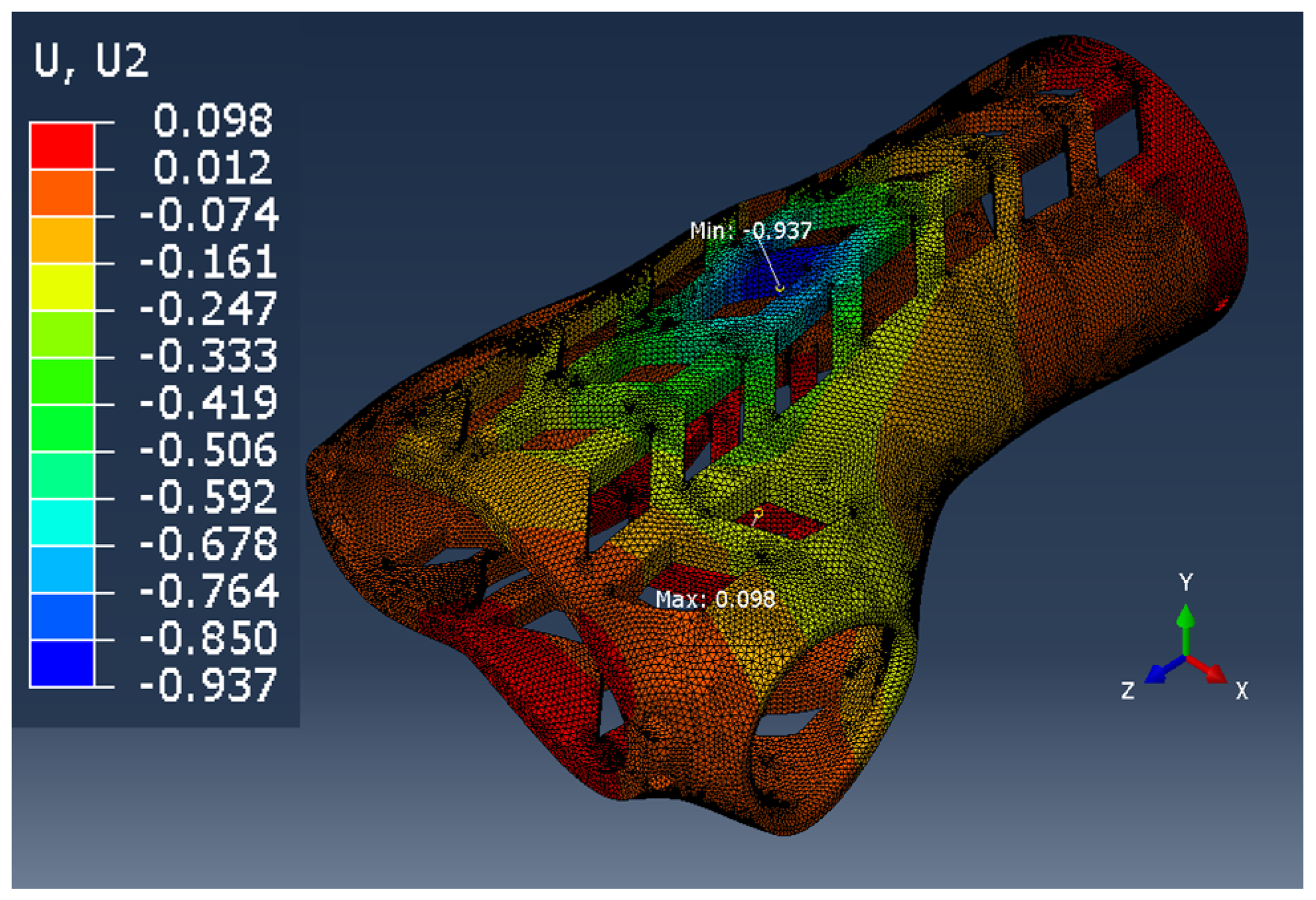1316x900 pixels.
Task: Select the yellow legend color band
Action: (62, 287)
